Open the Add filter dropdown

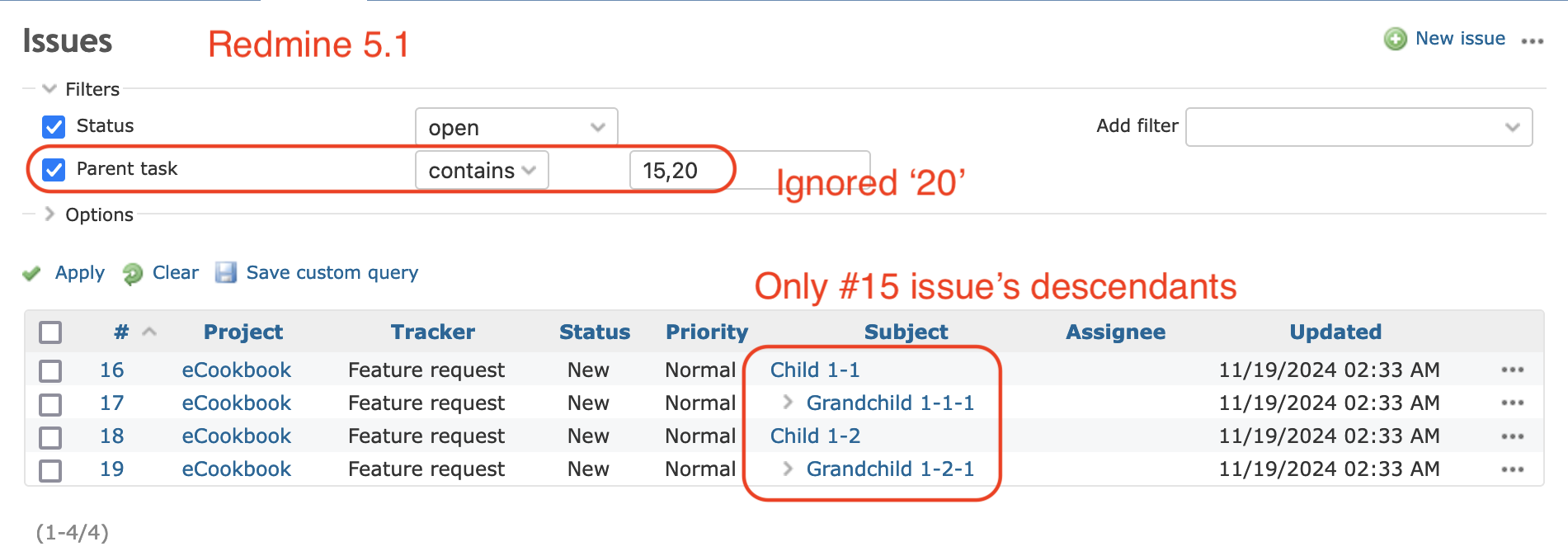click(1358, 126)
